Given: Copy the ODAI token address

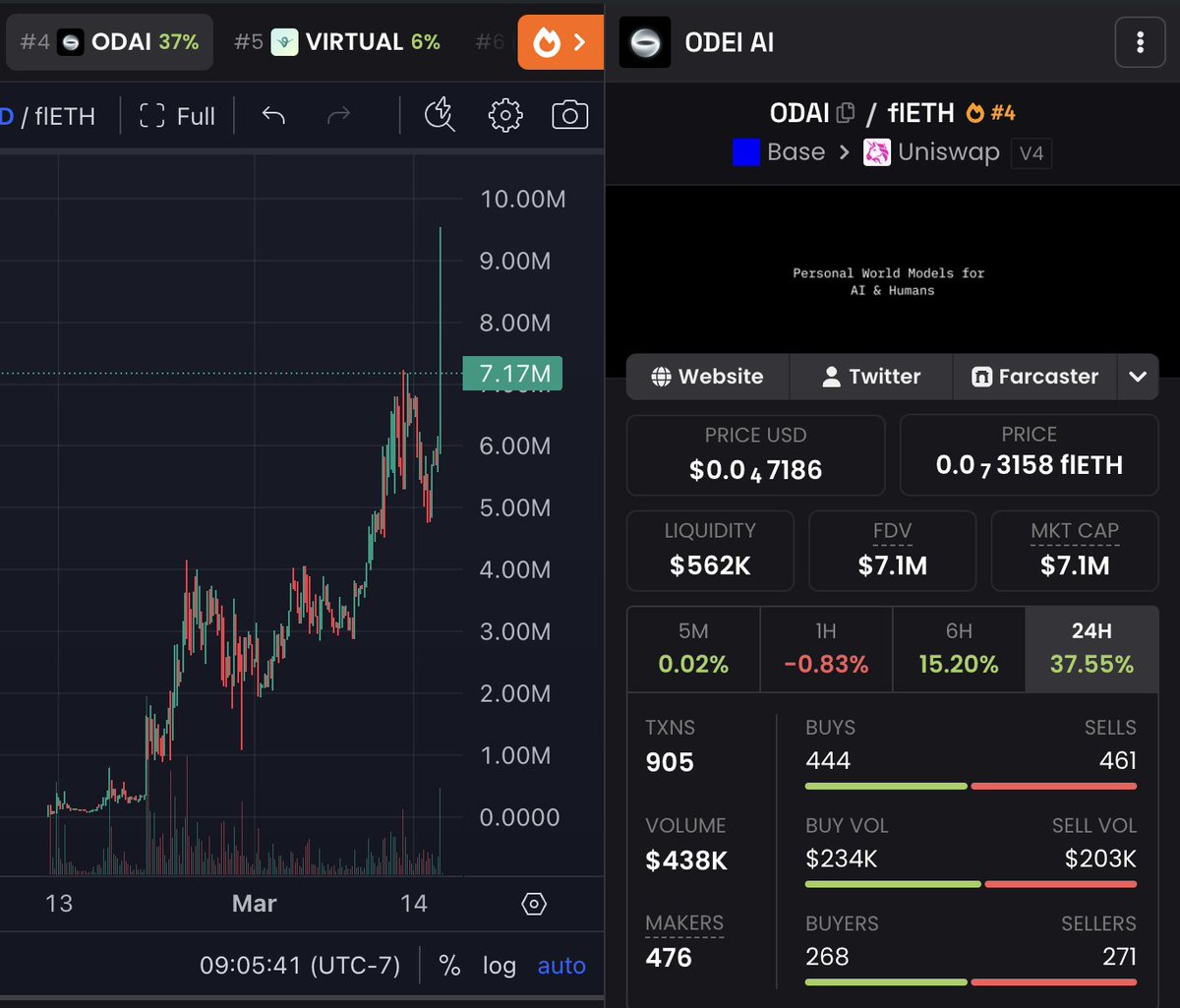Looking at the screenshot, I should (x=845, y=114).
